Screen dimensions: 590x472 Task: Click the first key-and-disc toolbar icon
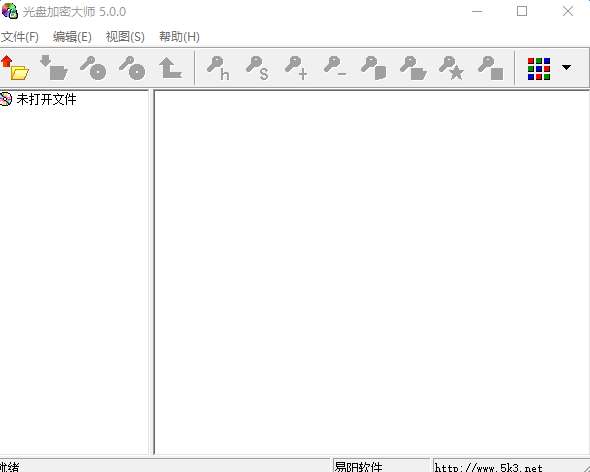(x=93, y=68)
